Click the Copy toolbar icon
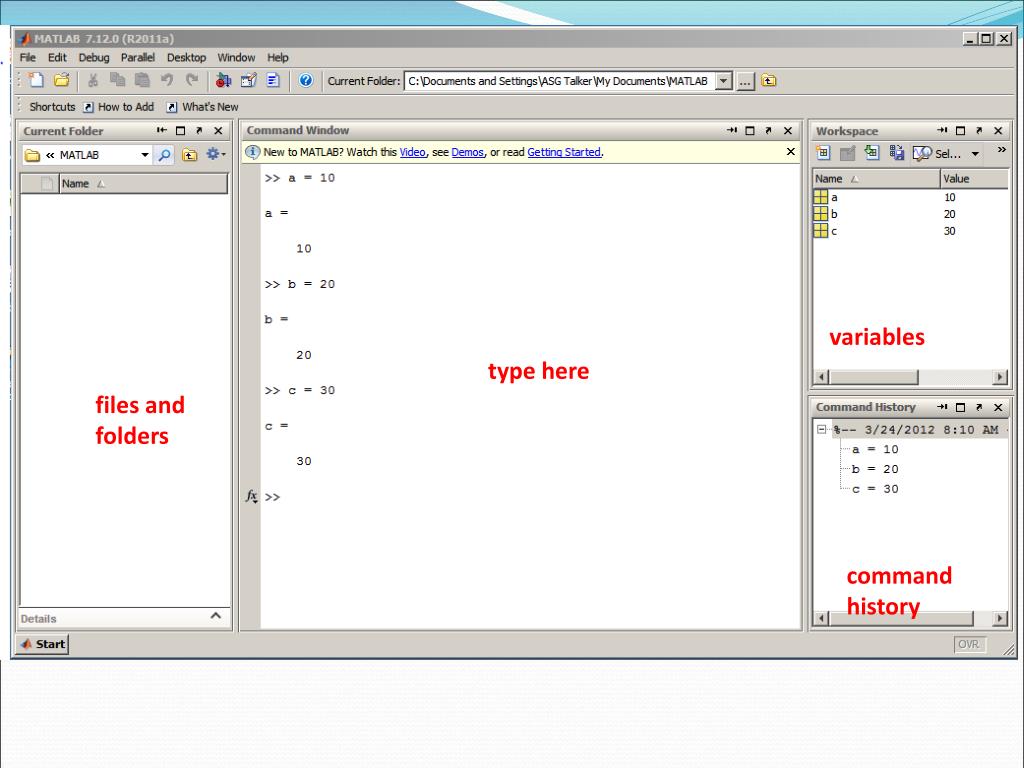 click(118, 80)
